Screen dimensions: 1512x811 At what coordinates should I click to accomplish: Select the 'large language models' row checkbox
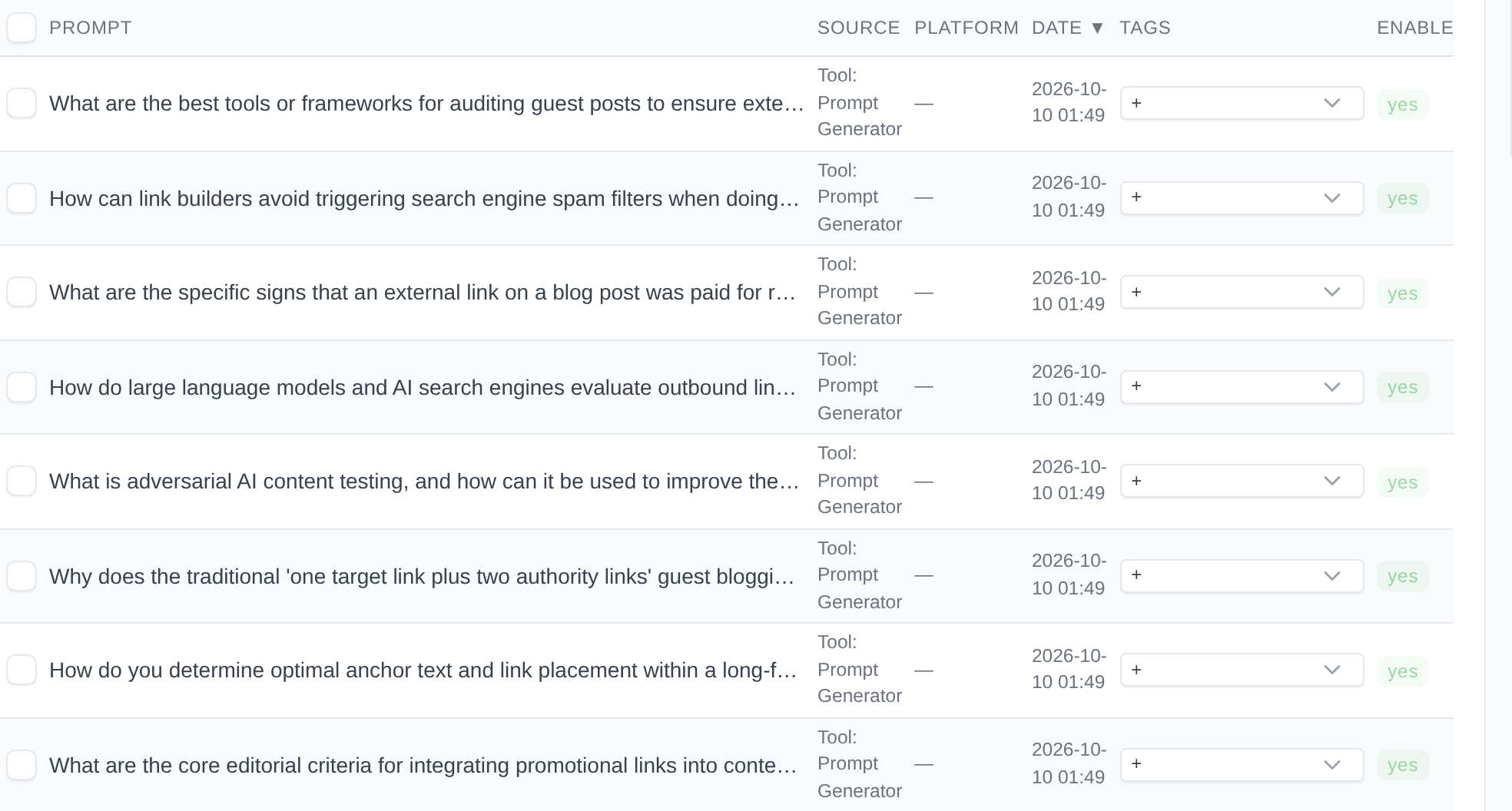click(22, 387)
